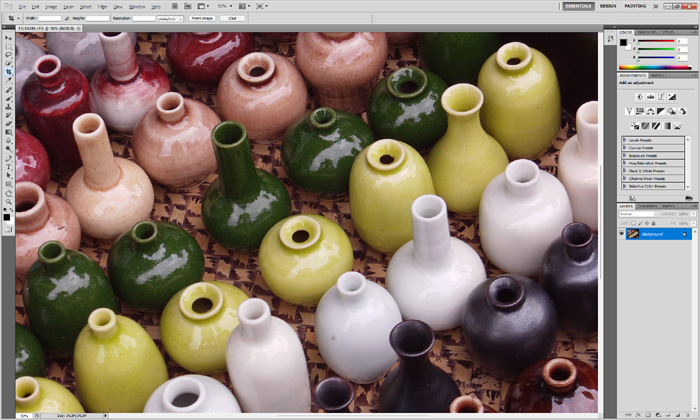Select the History Brush tool
The image size is (700, 420).
[8, 116]
